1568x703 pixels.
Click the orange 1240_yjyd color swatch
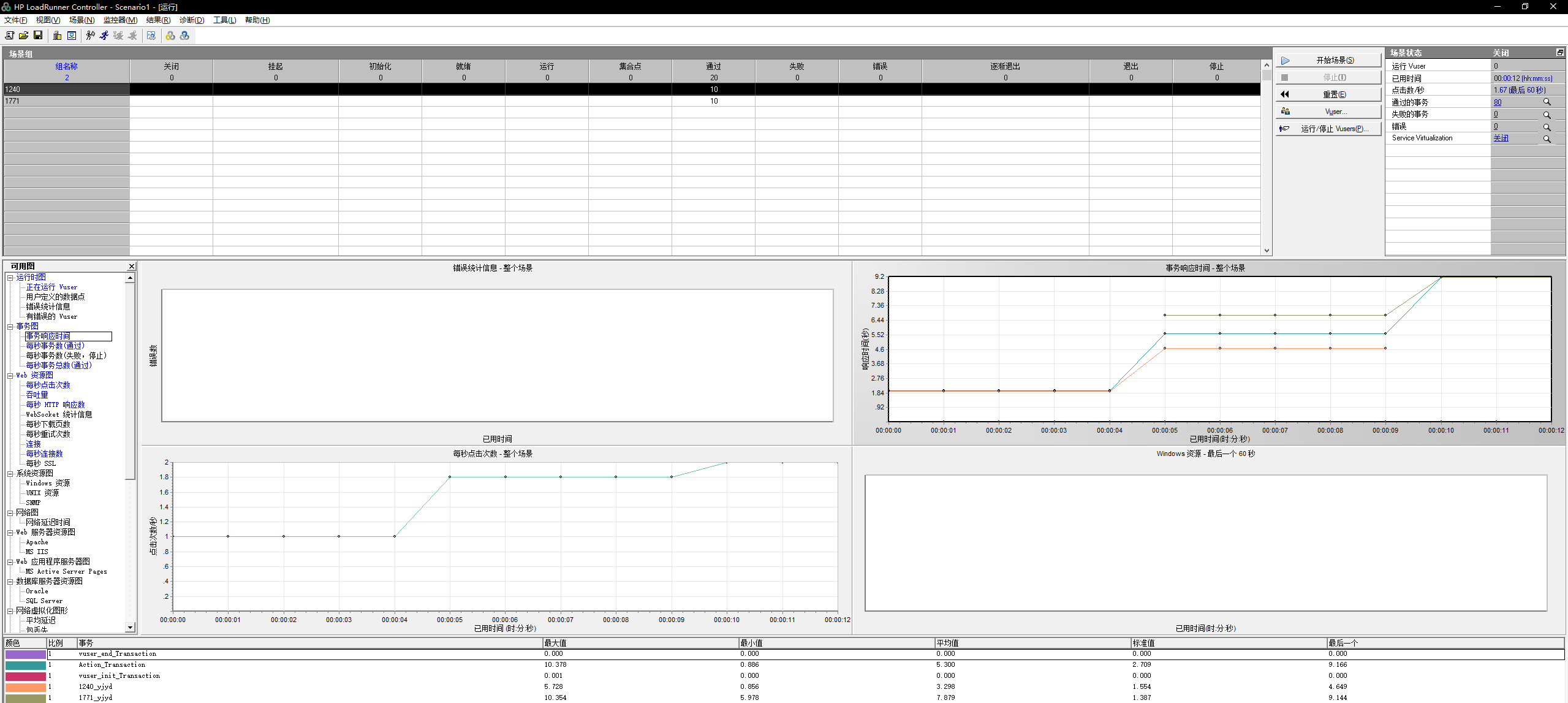pos(25,687)
